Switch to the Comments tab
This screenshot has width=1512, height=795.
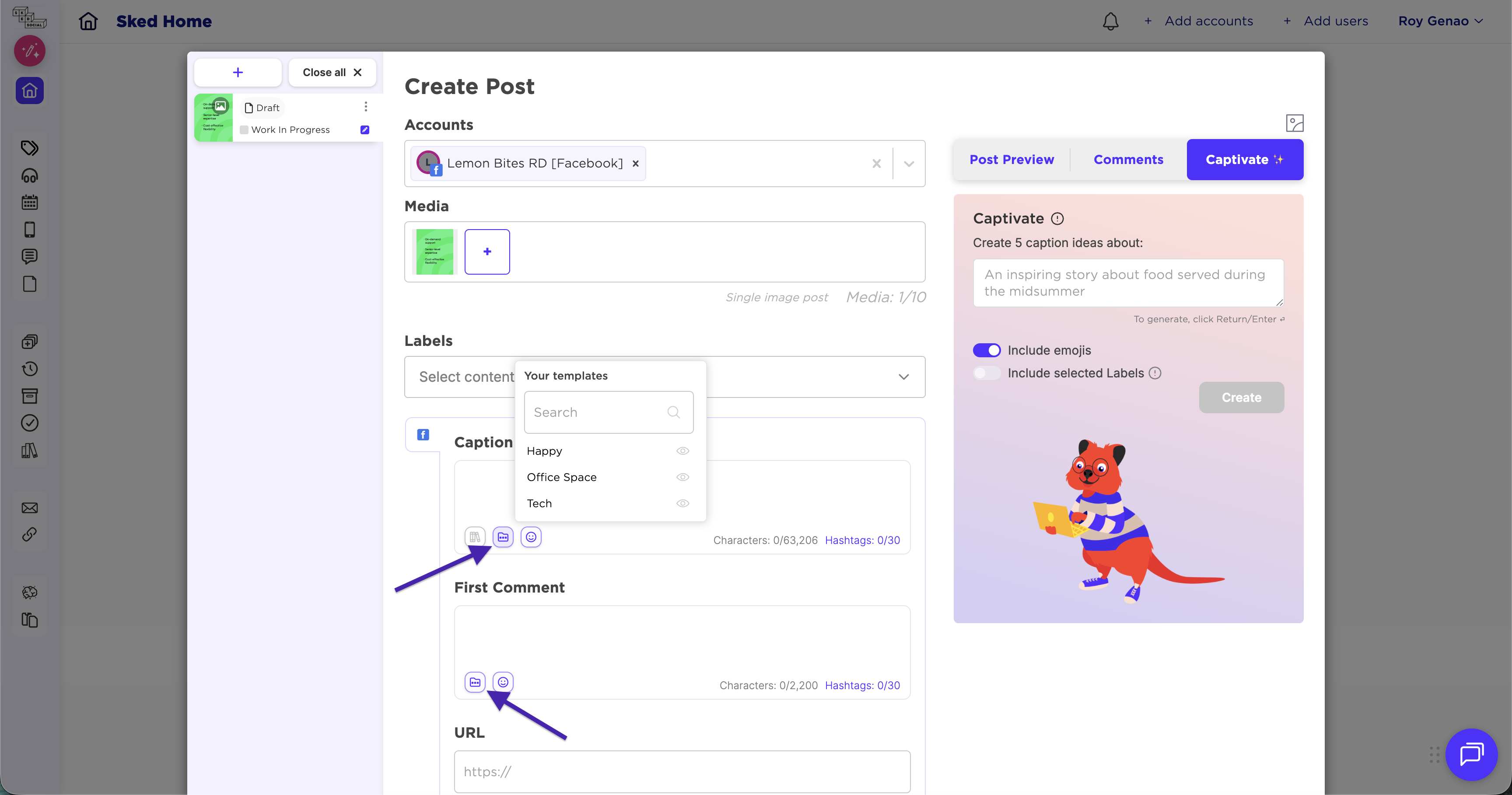1128,160
